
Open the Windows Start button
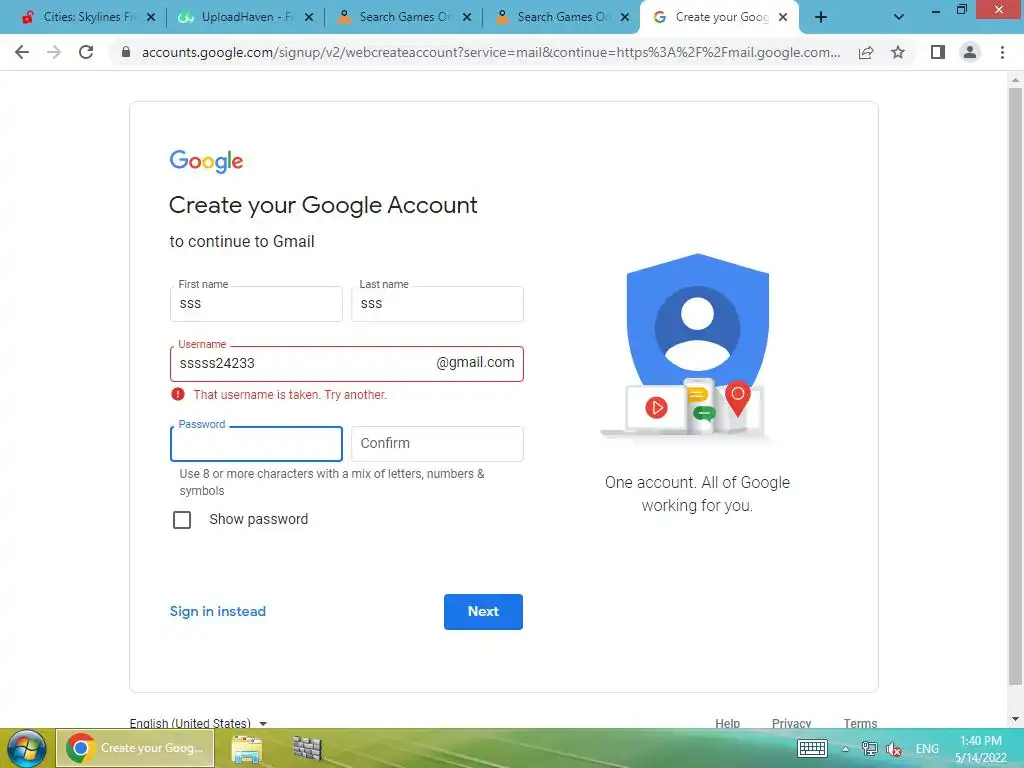click(x=27, y=748)
